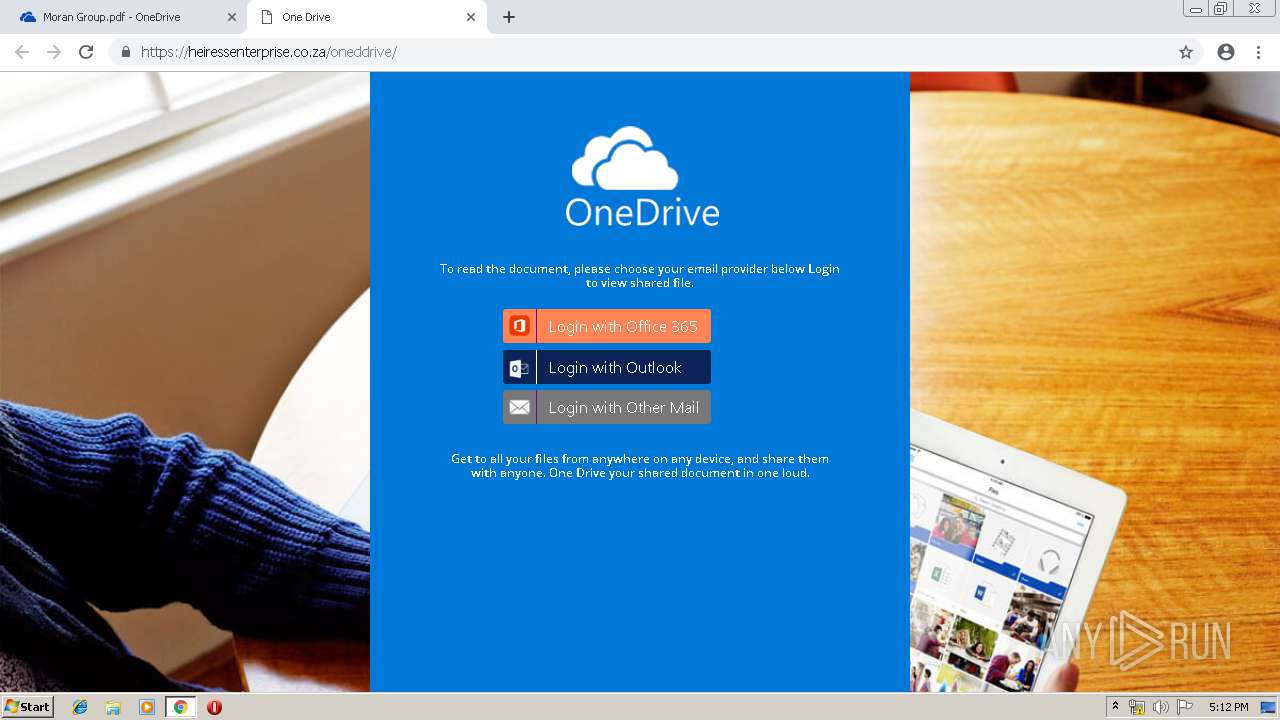Open the media player taskbar icon
Viewport: 1280px width, 720px height.
pyautogui.click(x=147, y=707)
